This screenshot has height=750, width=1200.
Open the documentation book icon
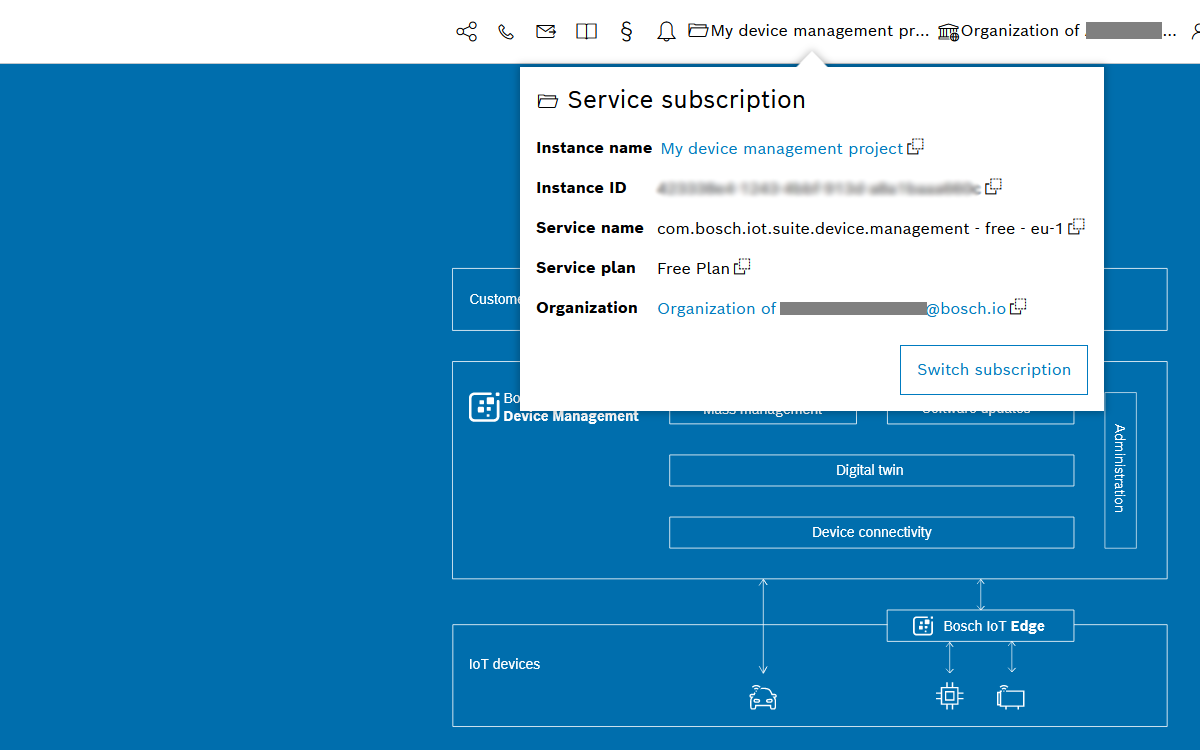pyautogui.click(x=587, y=32)
